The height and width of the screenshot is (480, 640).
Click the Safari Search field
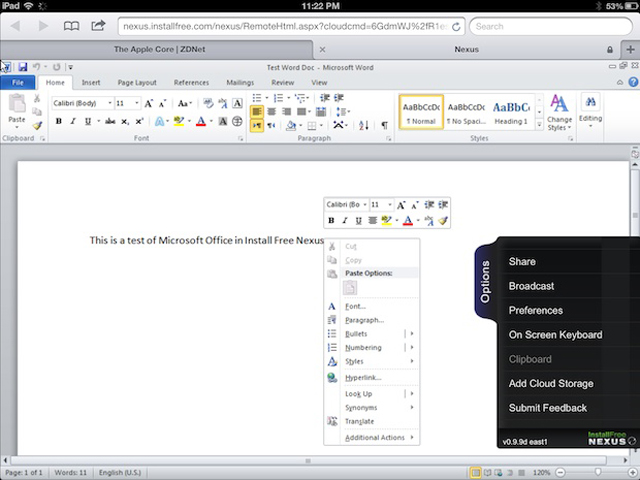pos(551,27)
